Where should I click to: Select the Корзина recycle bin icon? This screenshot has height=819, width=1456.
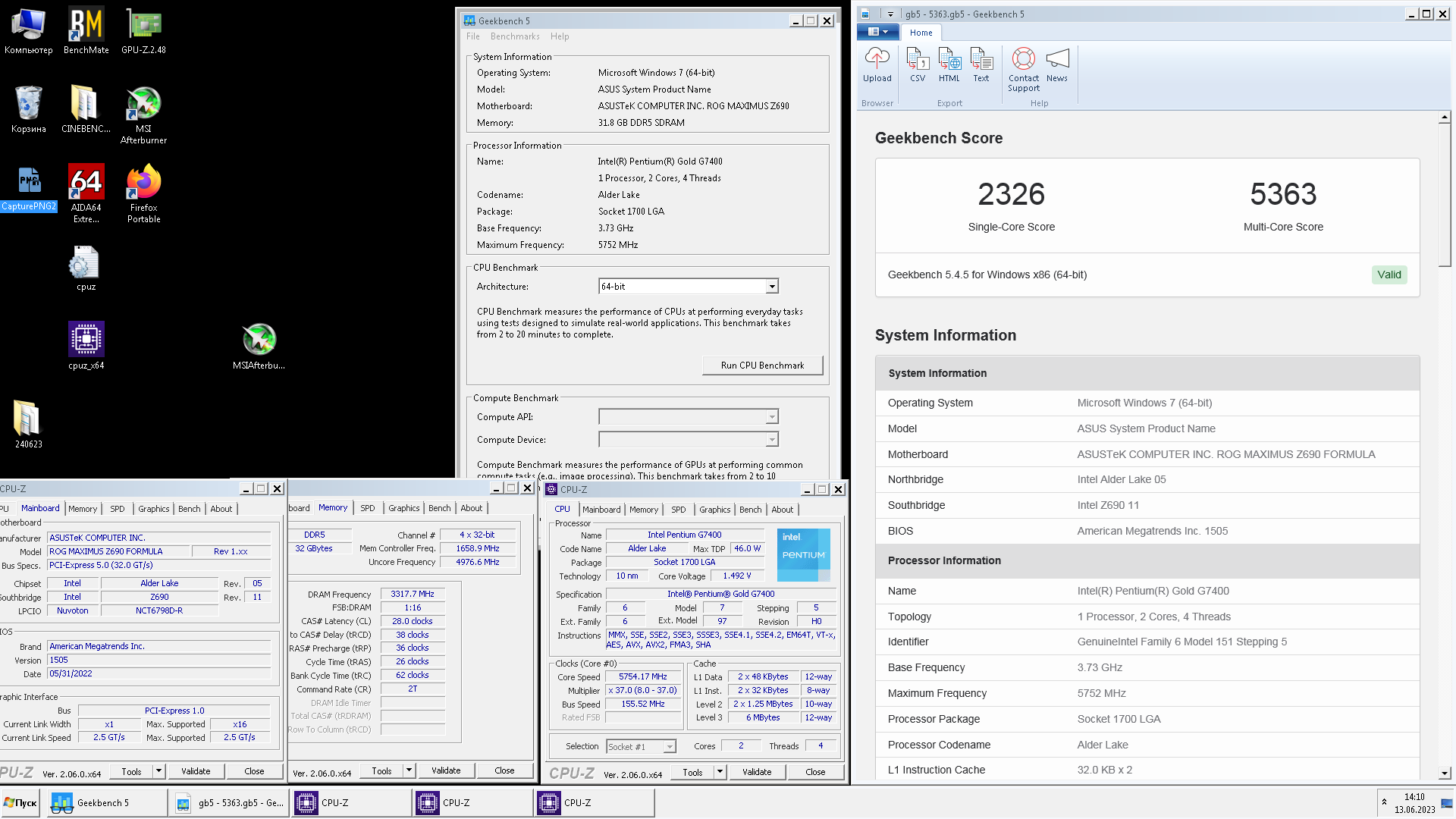[x=28, y=110]
